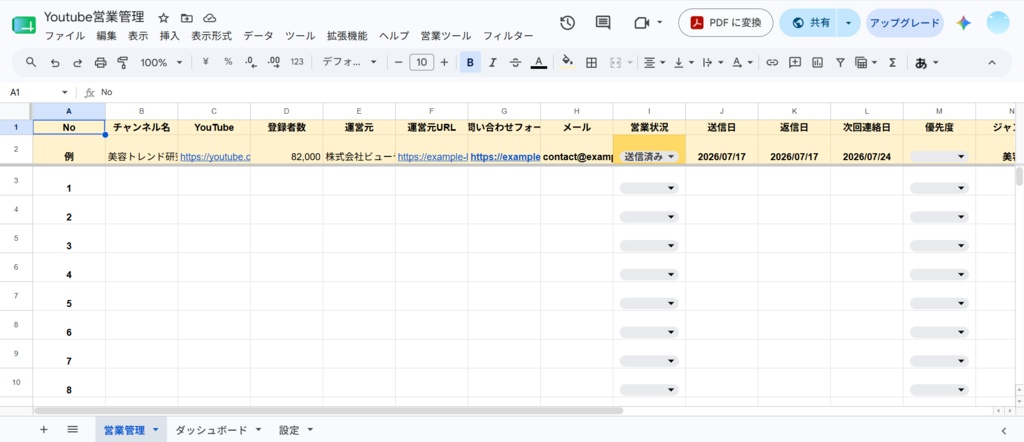Open the Gemini sparkle assistant
This screenshot has height=442, width=1024.
pos(963,23)
